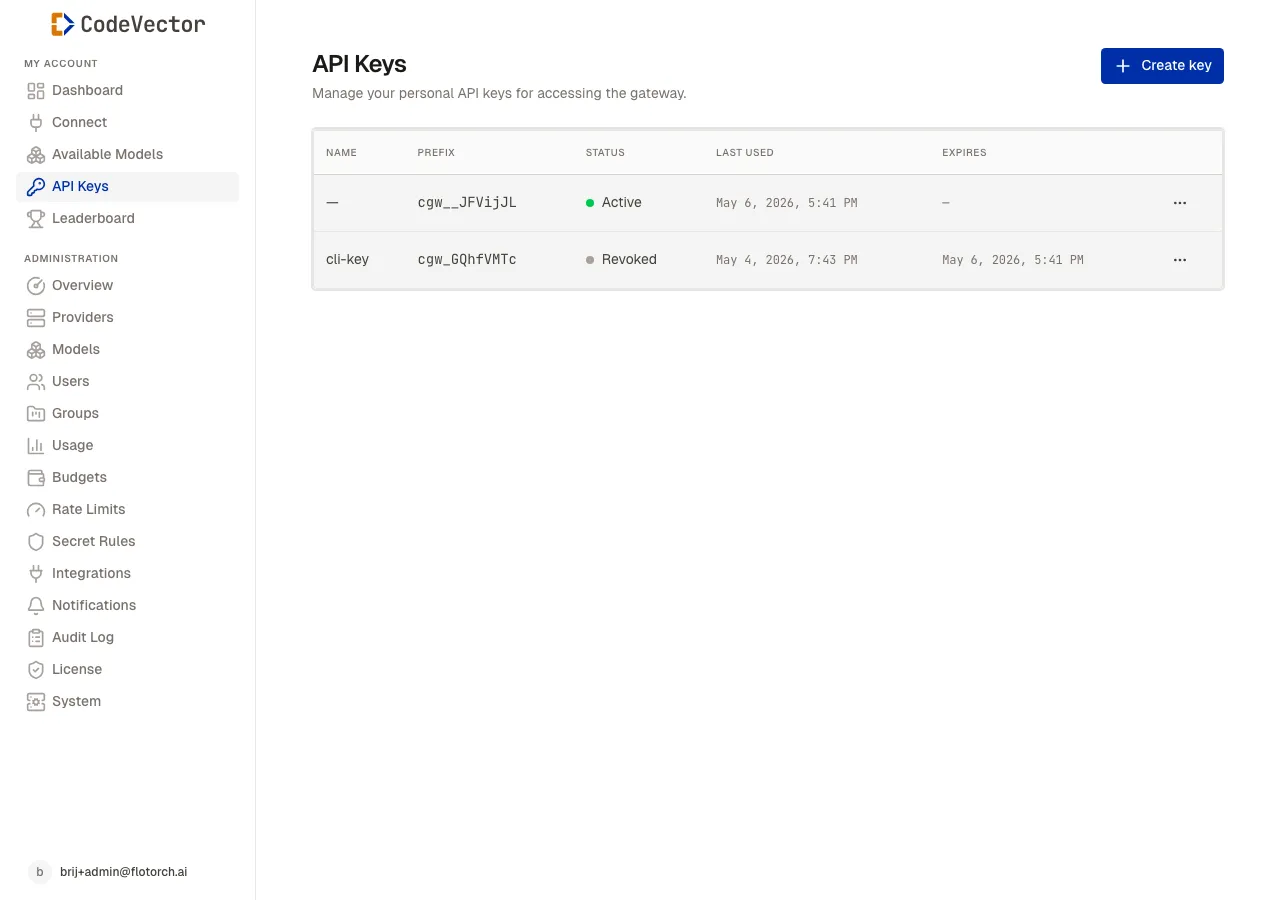Open actions menu for cli-key row
Viewport: 1280px width, 900px height.
[1180, 260]
